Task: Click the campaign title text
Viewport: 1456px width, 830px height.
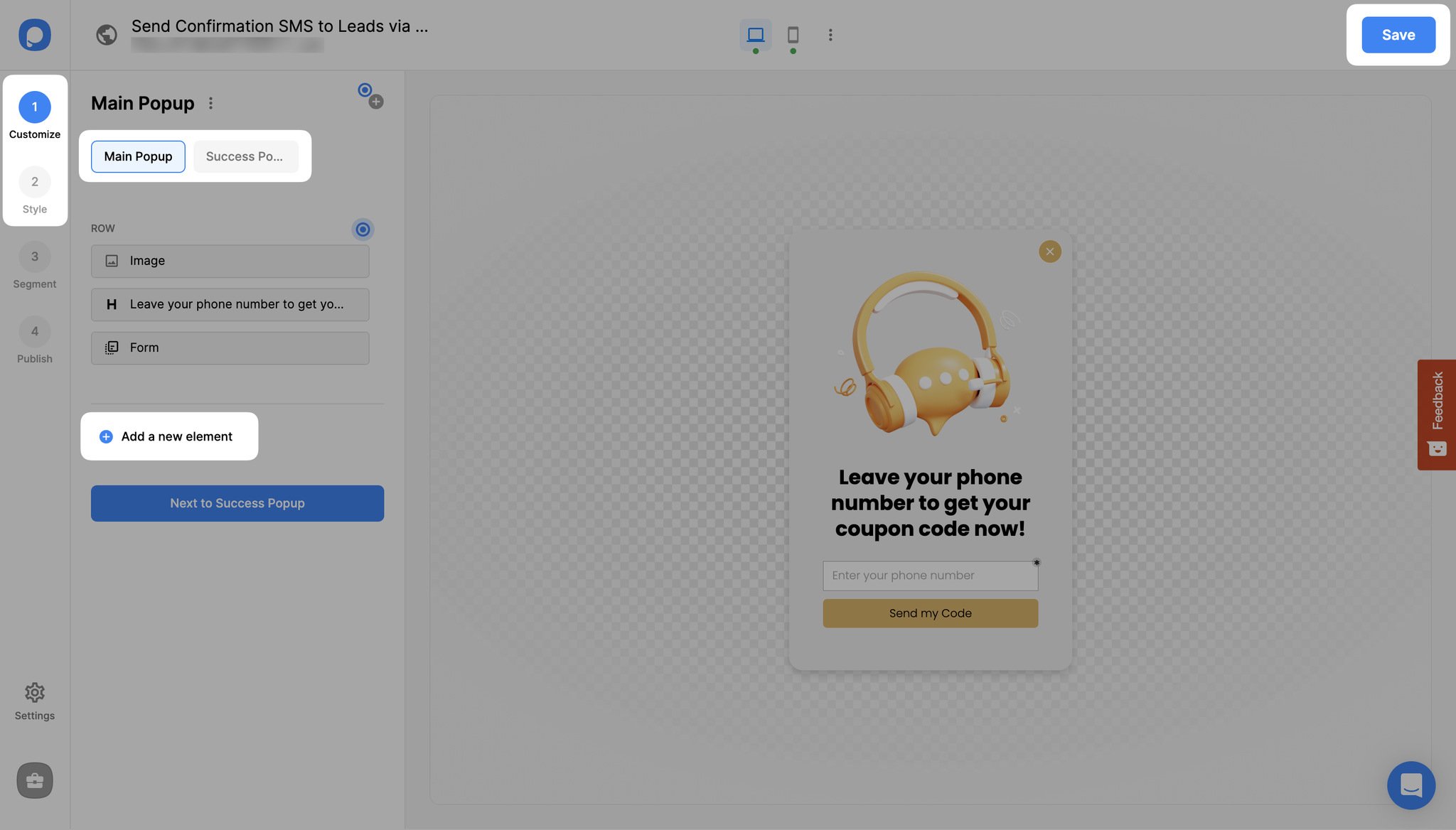Action: (x=279, y=26)
